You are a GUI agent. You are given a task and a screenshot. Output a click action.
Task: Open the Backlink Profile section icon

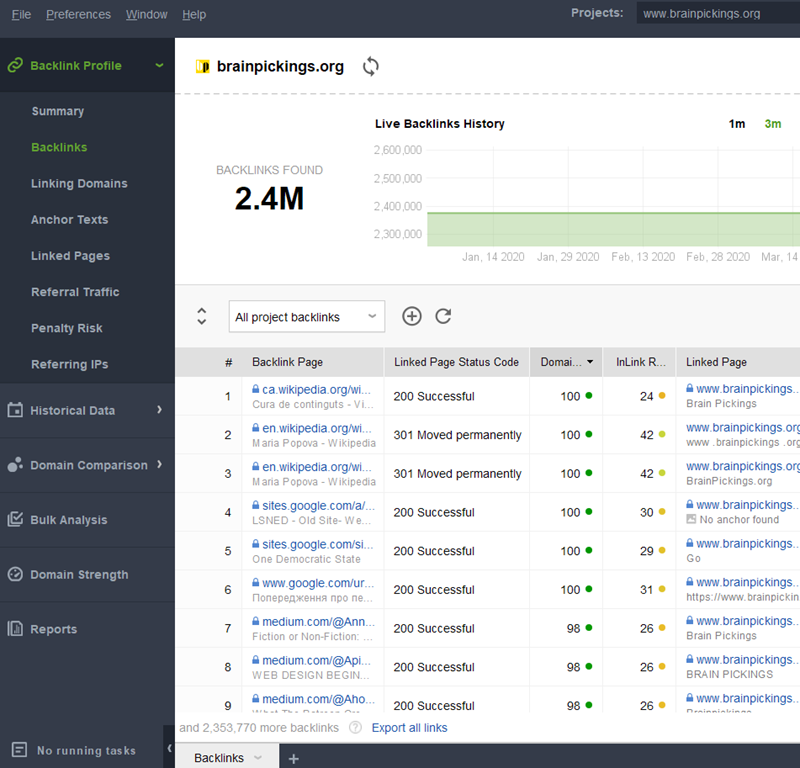[x=15, y=65]
